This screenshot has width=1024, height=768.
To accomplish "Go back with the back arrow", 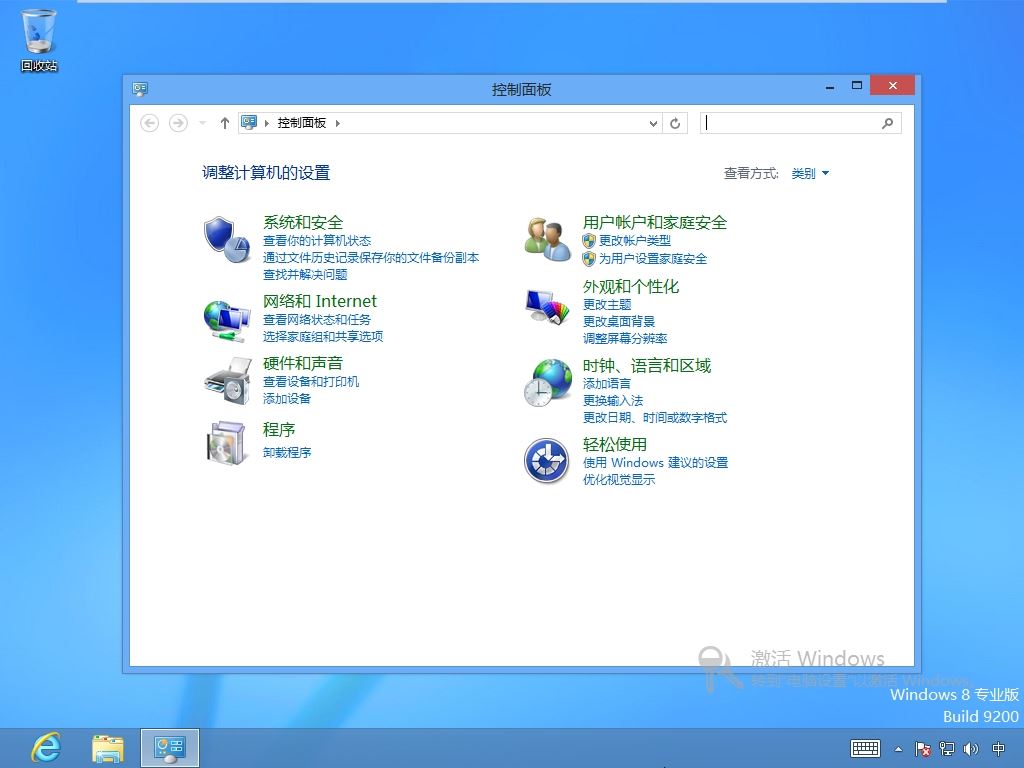I will [150, 123].
